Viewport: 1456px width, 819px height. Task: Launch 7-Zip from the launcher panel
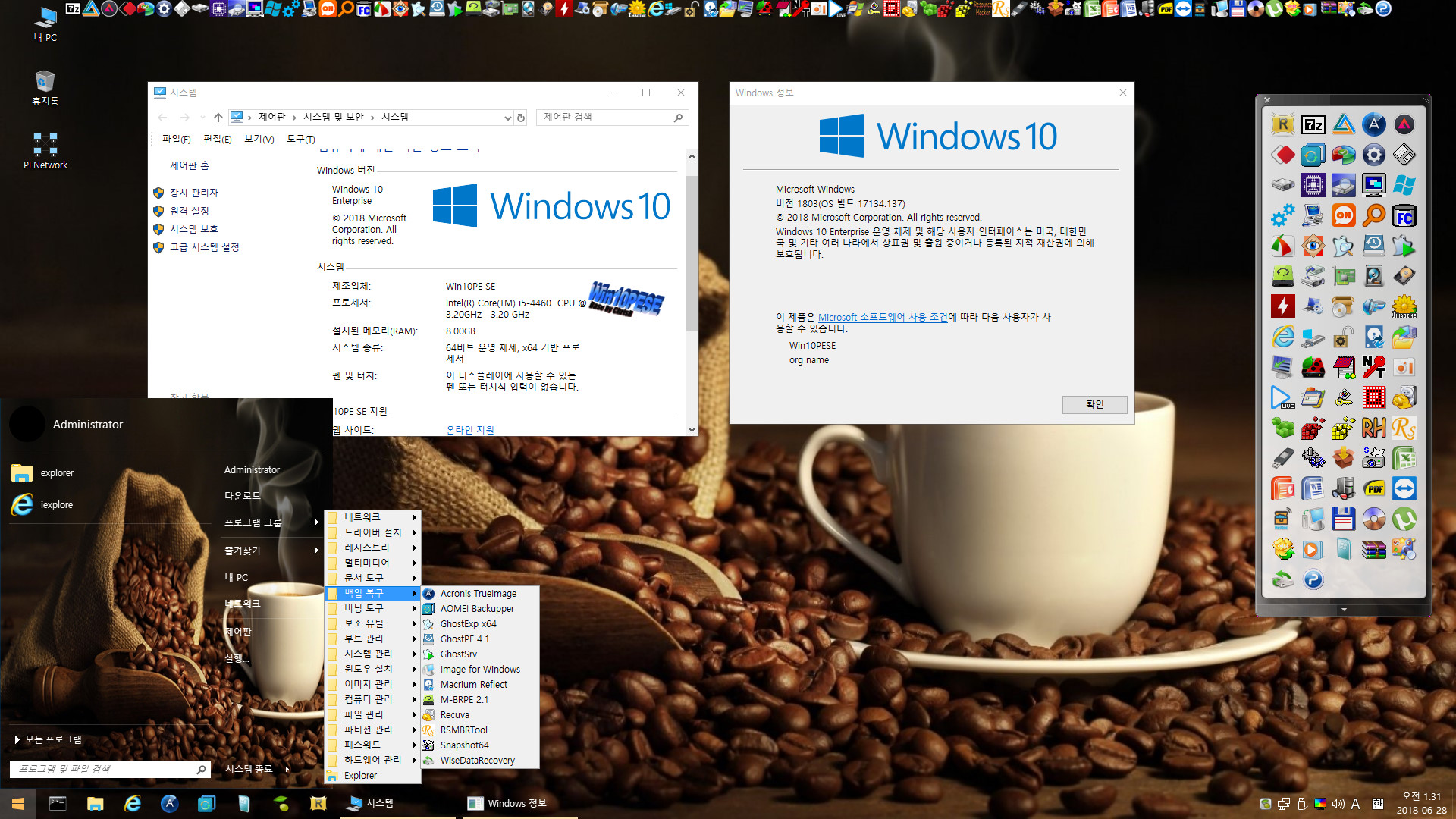(1313, 124)
